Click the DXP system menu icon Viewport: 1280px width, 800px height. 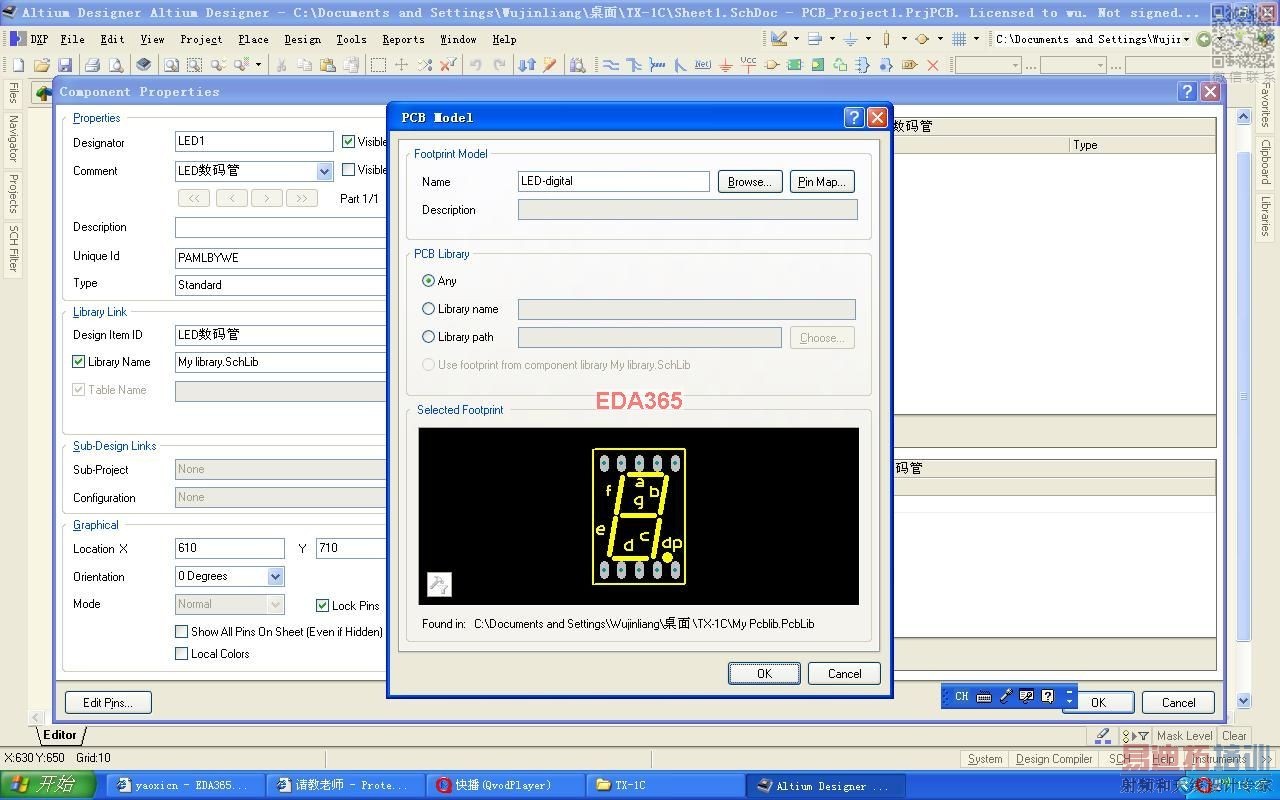[29, 39]
